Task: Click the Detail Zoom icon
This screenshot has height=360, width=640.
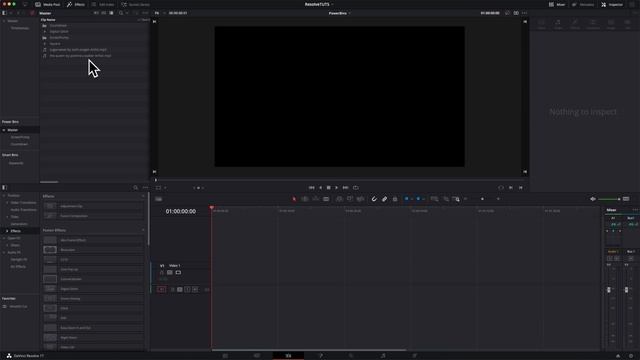Action: pyautogui.click(x=446, y=199)
